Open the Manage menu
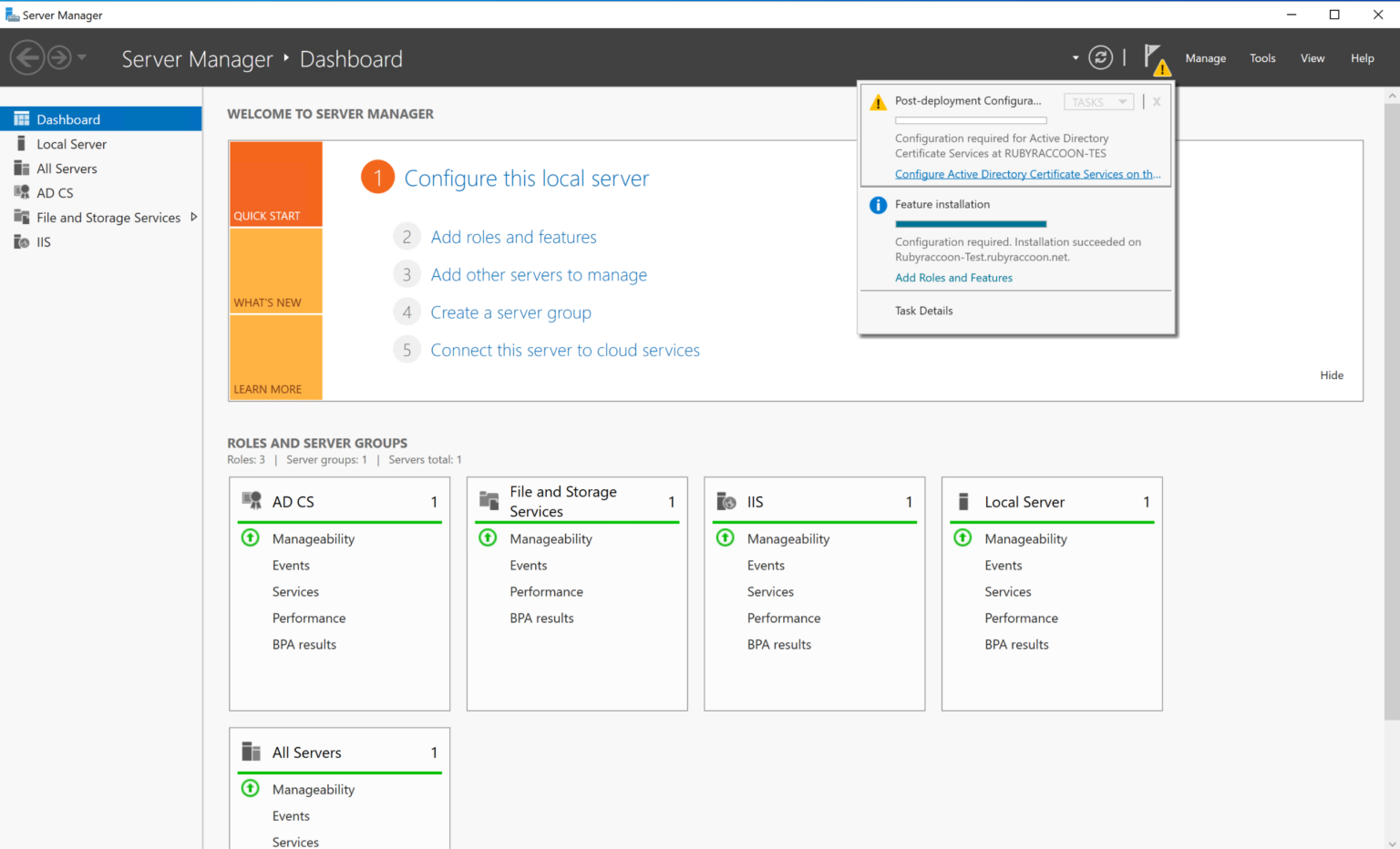This screenshot has height=849, width=1400. [x=1205, y=58]
